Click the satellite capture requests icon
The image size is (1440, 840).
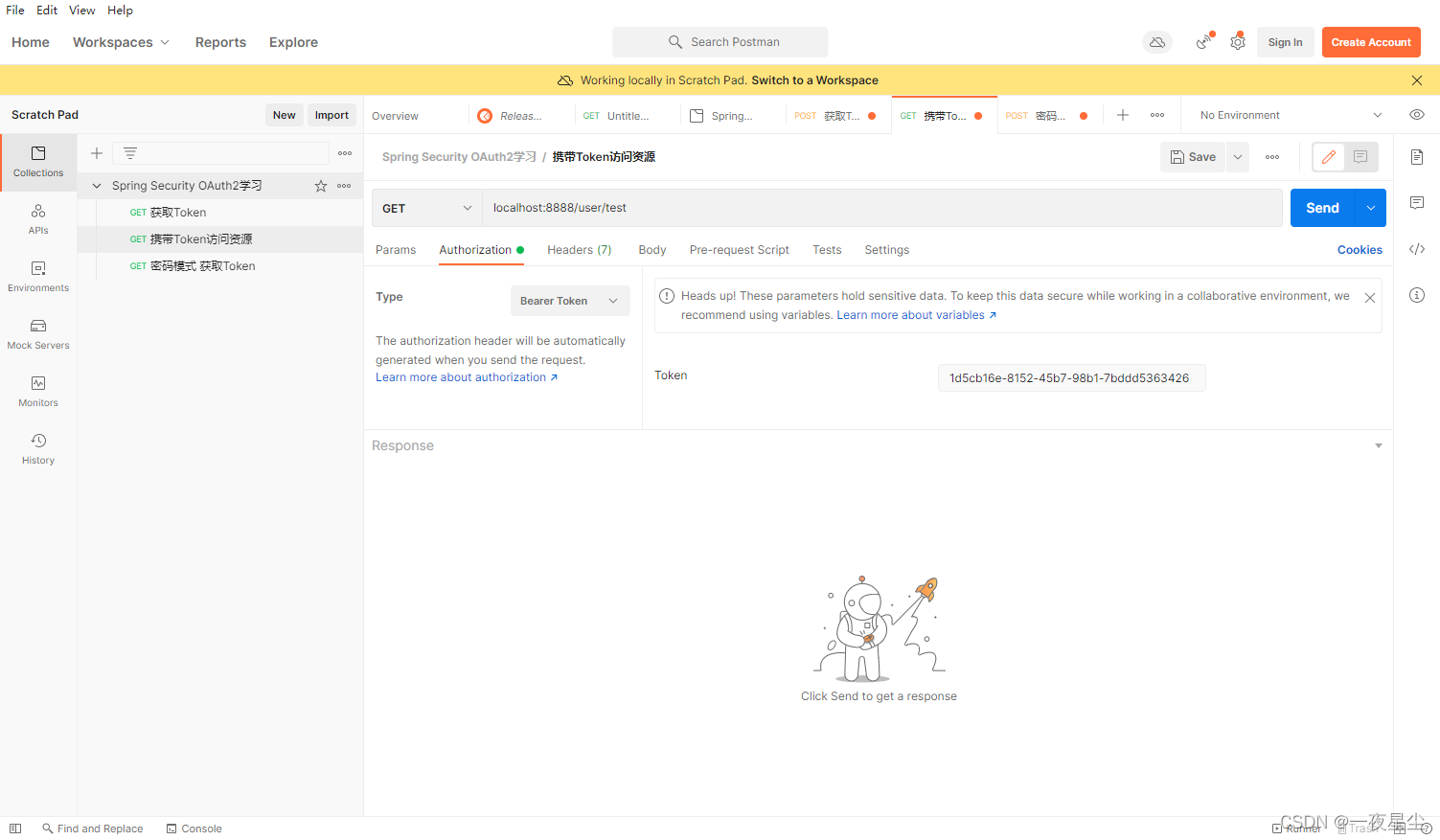[x=1204, y=42]
